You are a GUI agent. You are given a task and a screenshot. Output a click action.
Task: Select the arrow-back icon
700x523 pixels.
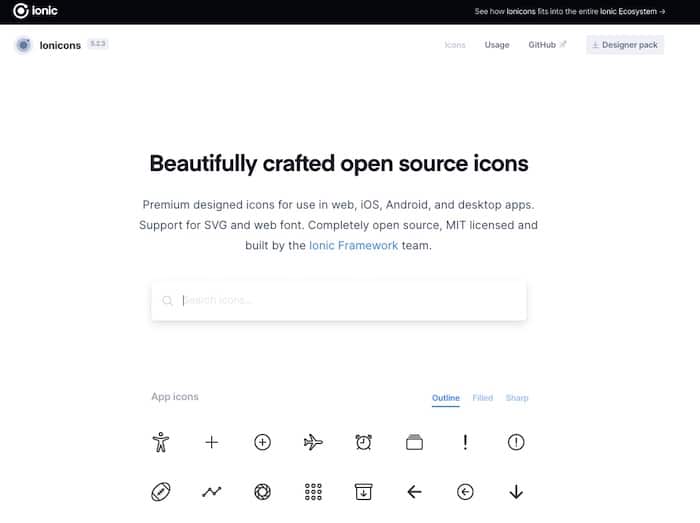coord(415,492)
